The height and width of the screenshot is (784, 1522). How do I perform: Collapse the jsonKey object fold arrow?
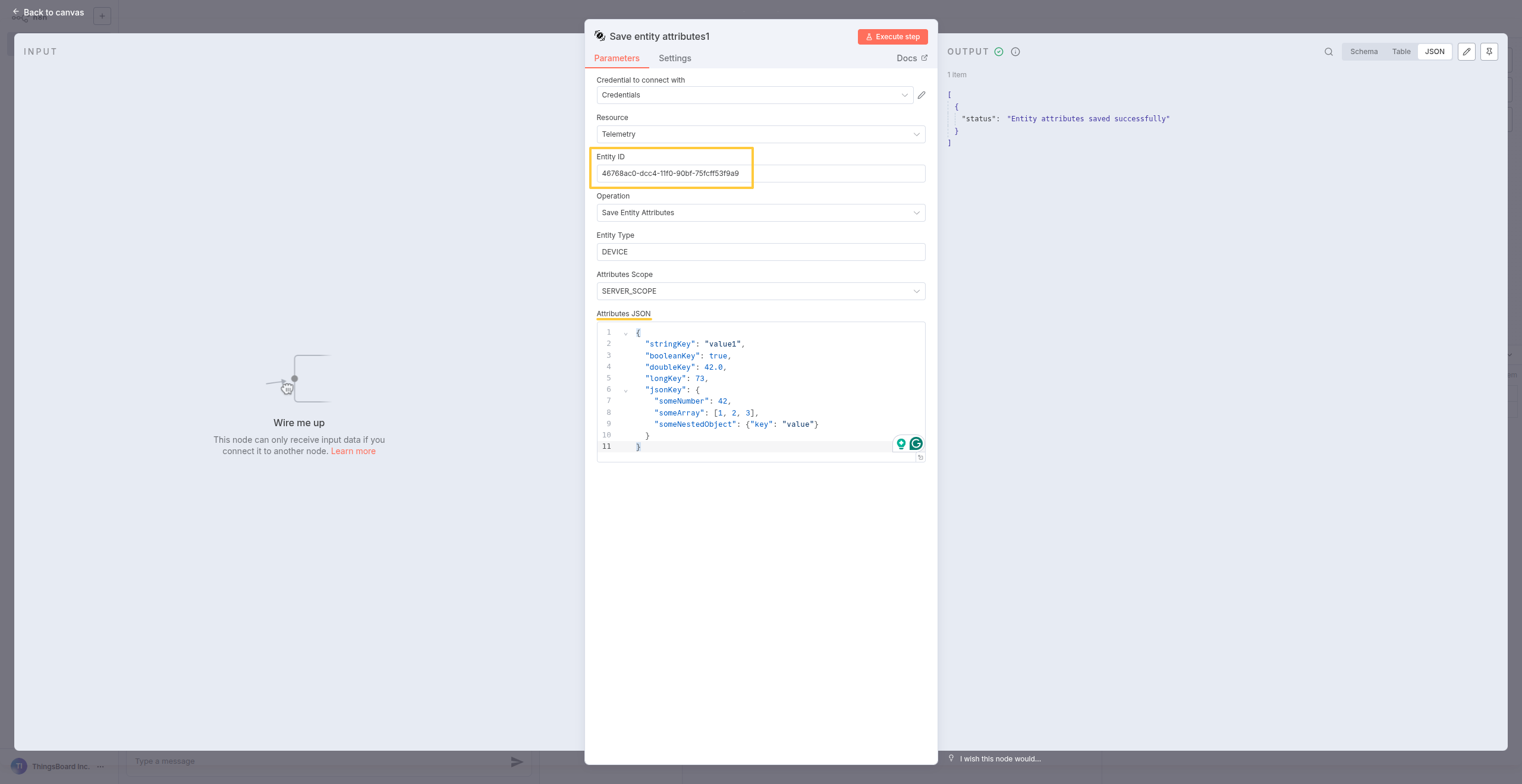point(625,391)
